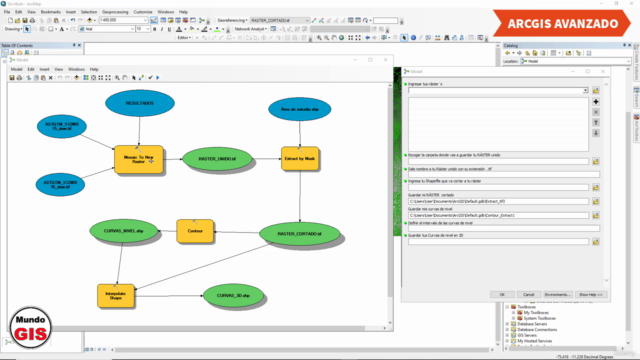Open the ArcToolbox side tab
This screenshot has height=360, width=640.
(636, 128)
